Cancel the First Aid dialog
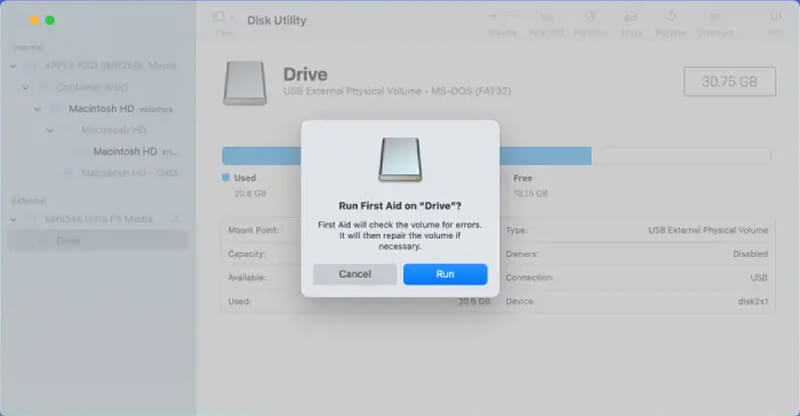The width and height of the screenshot is (800, 416). coord(355,274)
